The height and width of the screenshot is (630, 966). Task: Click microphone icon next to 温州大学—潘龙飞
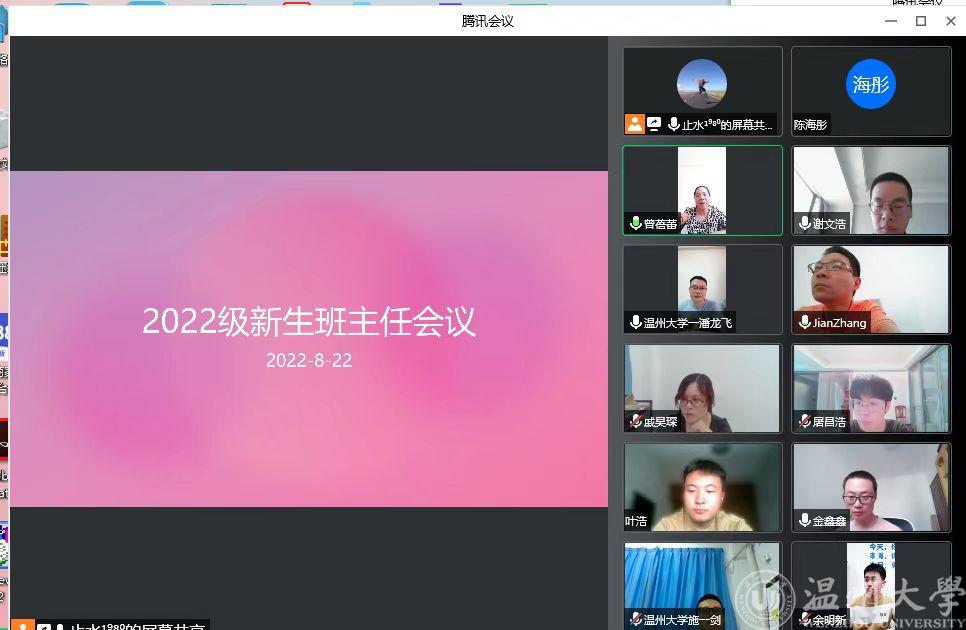click(x=635, y=322)
